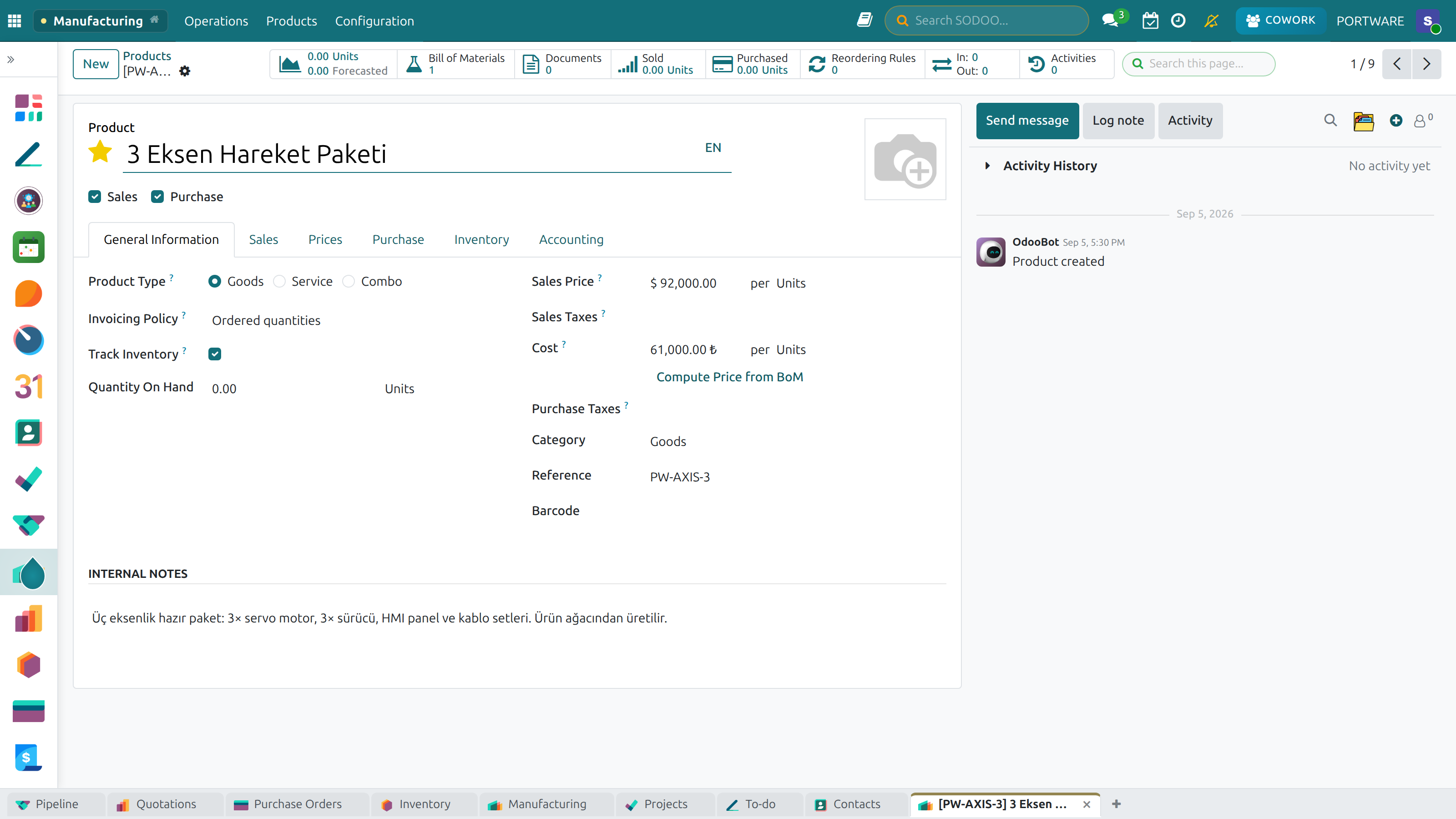This screenshot has width=1456, height=819.
Task: Open the Inventory box app in sidebar
Action: pyautogui.click(x=28, y=665)
